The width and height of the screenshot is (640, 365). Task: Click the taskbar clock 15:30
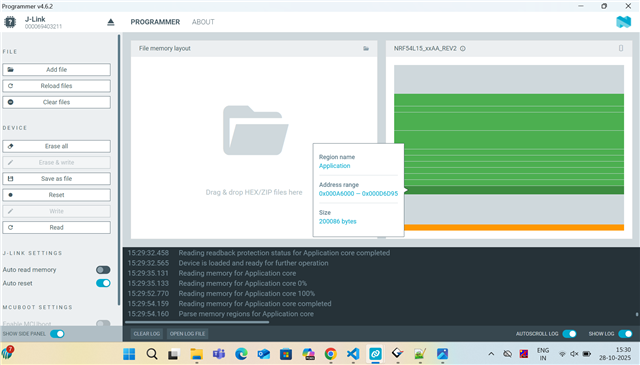(x=623, y=350)
